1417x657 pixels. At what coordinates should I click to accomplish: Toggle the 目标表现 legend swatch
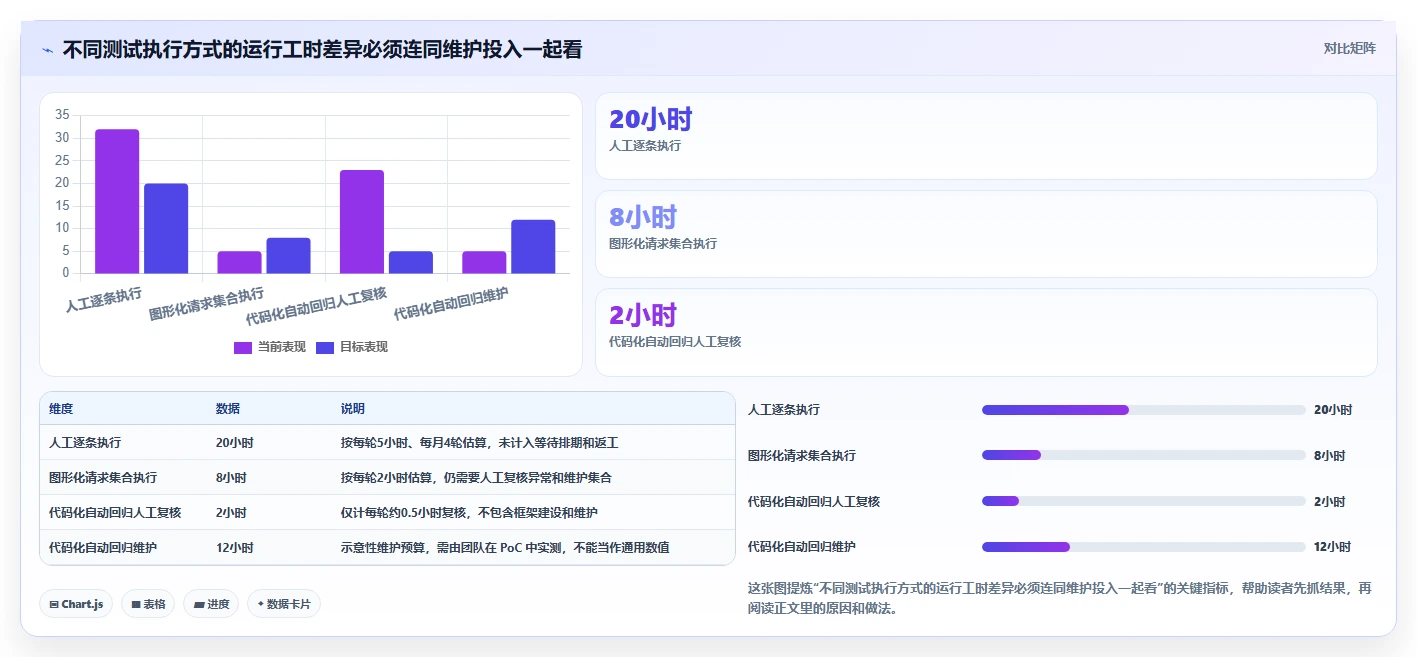point(325,347)
